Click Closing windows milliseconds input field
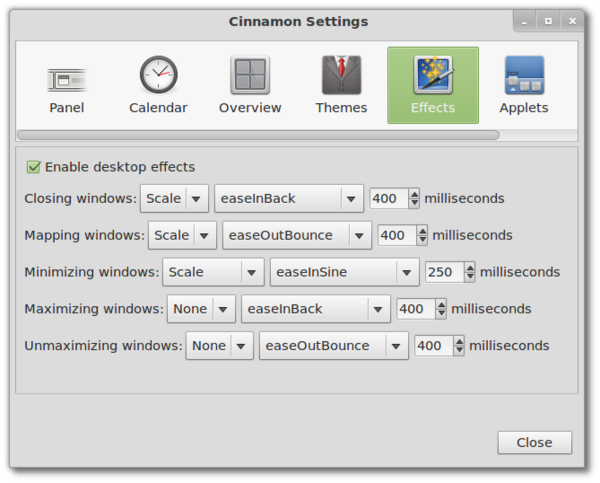Viewport: 600px width, 483px height. 388,198
